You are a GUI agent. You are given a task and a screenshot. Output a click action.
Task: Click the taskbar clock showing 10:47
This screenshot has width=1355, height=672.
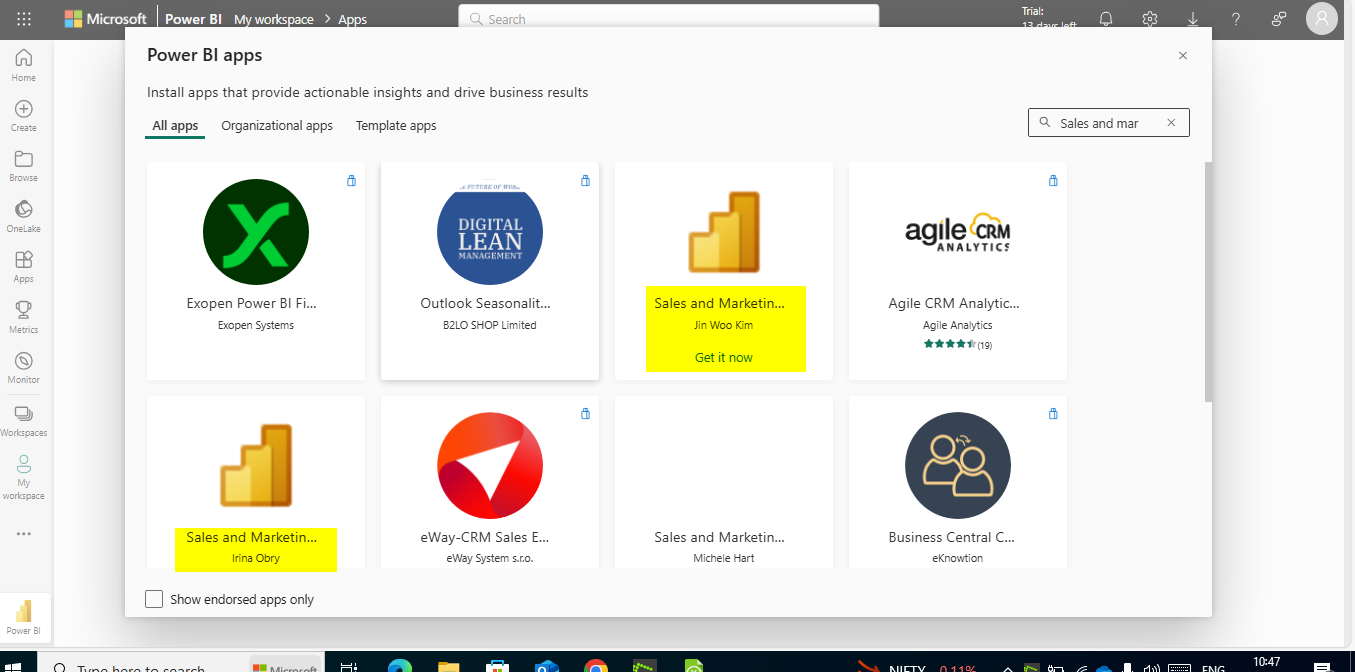tap(1266, 663)
